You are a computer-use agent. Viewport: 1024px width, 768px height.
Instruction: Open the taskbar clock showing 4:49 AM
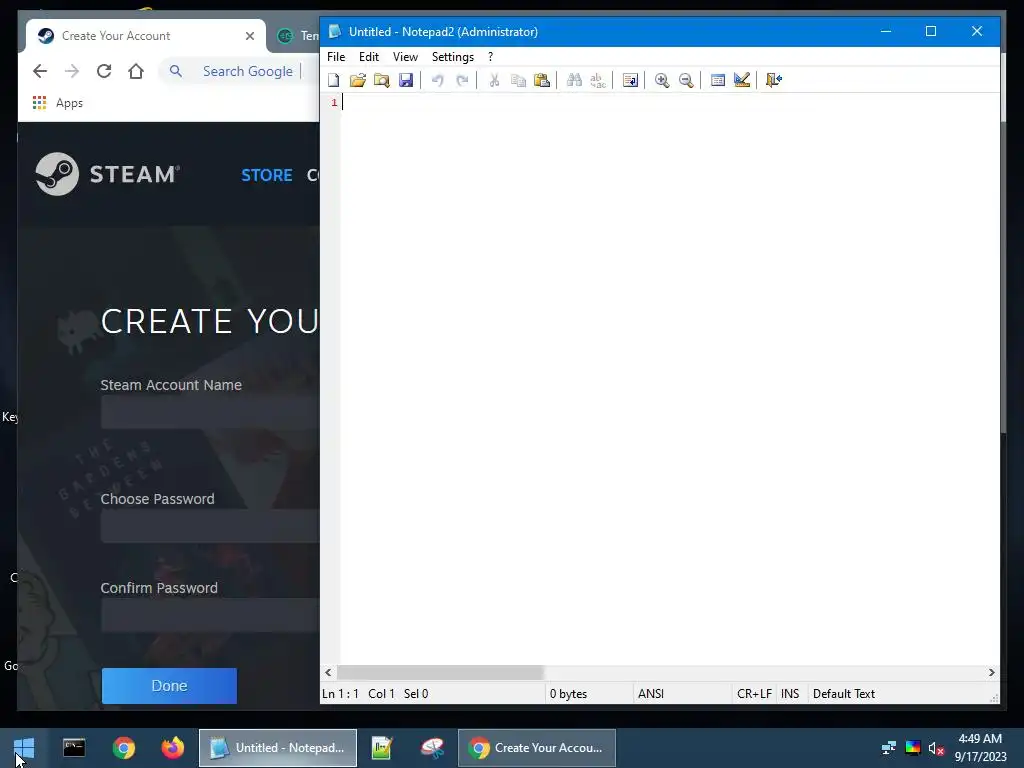[980, 748]
